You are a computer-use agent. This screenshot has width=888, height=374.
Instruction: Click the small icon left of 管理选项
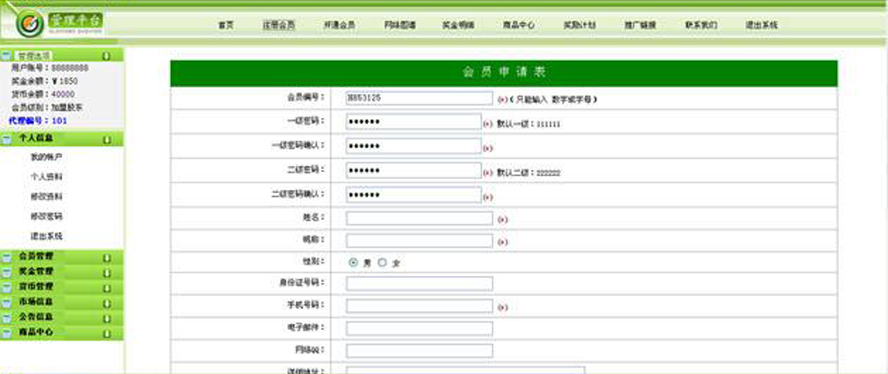(6, 56)
